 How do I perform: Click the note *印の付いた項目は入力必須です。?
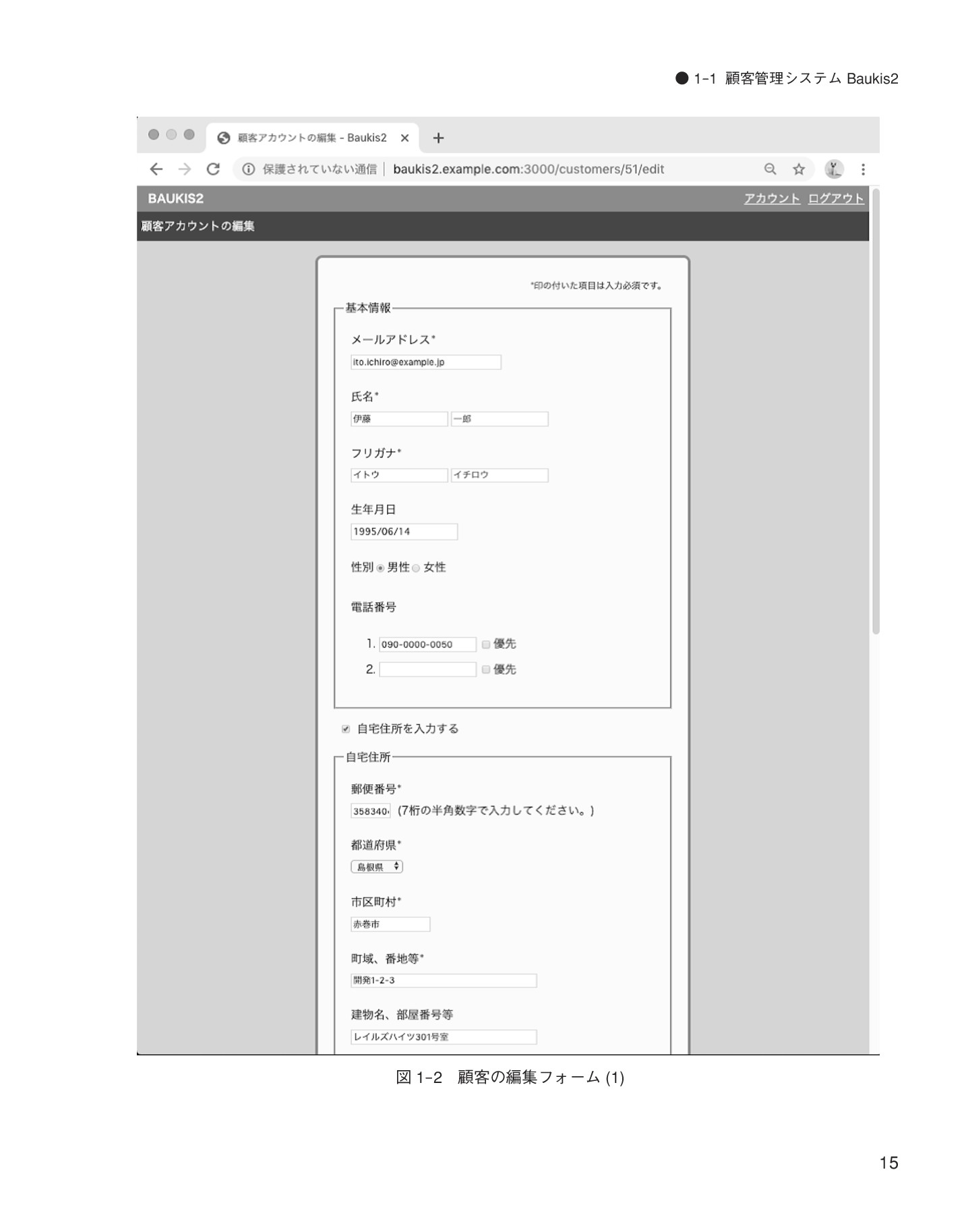pyautogui.click(x=597, y=286)
